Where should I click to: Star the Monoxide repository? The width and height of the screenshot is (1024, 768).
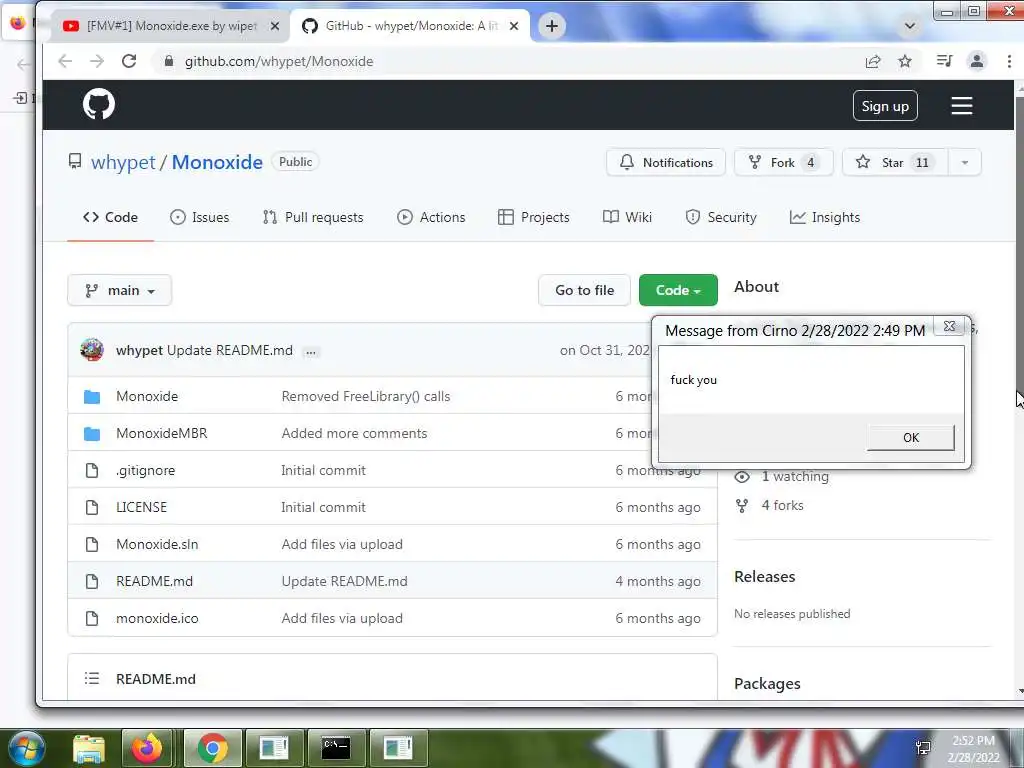pyautogui.click(x=895, y=163)
